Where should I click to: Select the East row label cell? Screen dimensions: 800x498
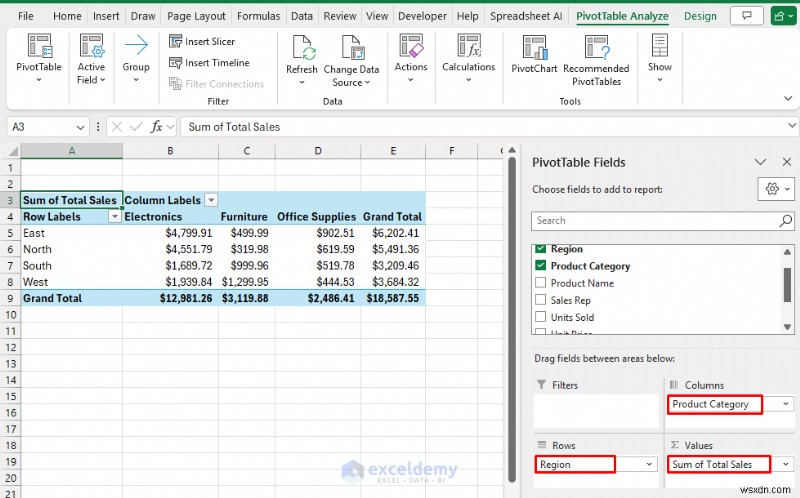pos(71,233)
